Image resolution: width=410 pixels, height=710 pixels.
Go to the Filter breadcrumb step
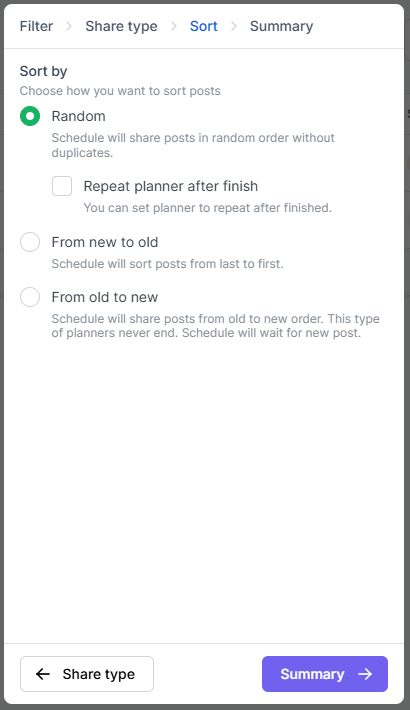click(x=36, y=26)
